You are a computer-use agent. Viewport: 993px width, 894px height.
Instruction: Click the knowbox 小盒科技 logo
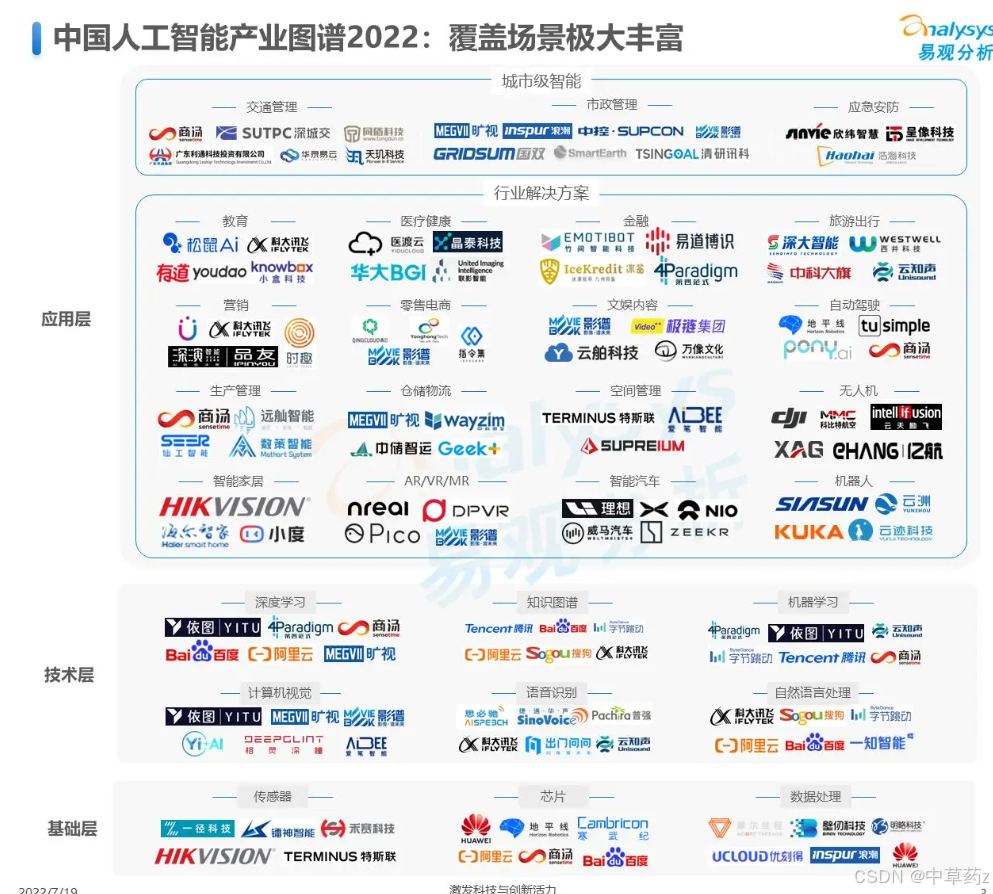tap(282, 272)
